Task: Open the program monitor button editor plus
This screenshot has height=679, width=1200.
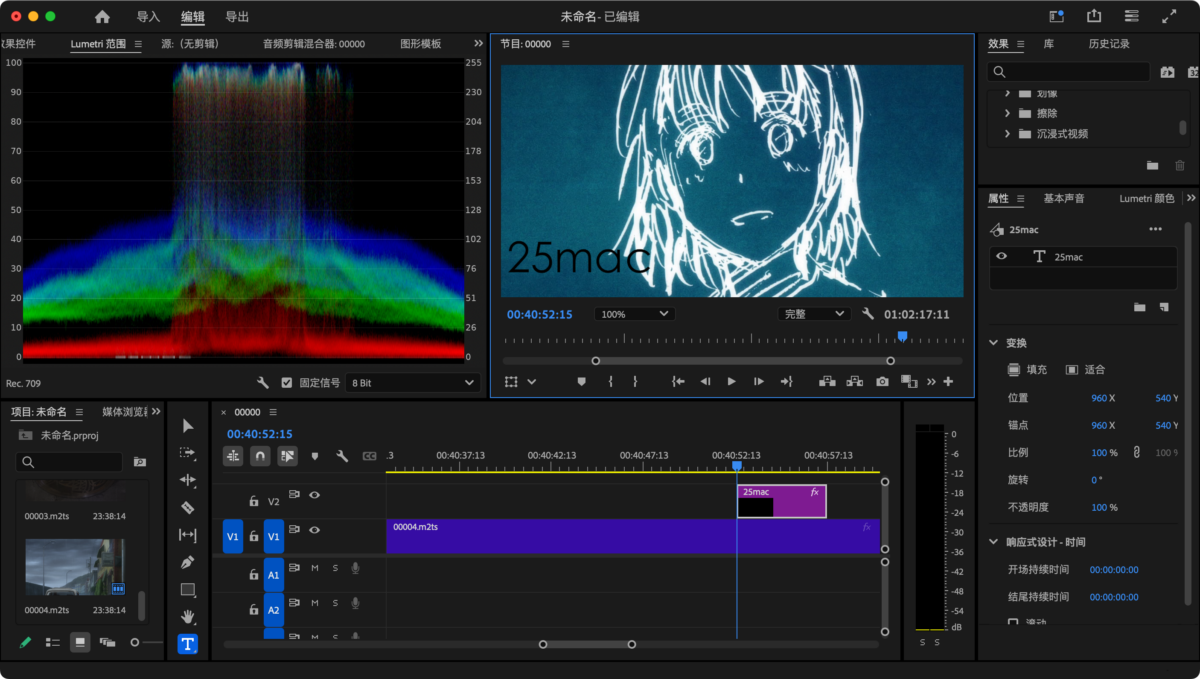Action: 948,381
